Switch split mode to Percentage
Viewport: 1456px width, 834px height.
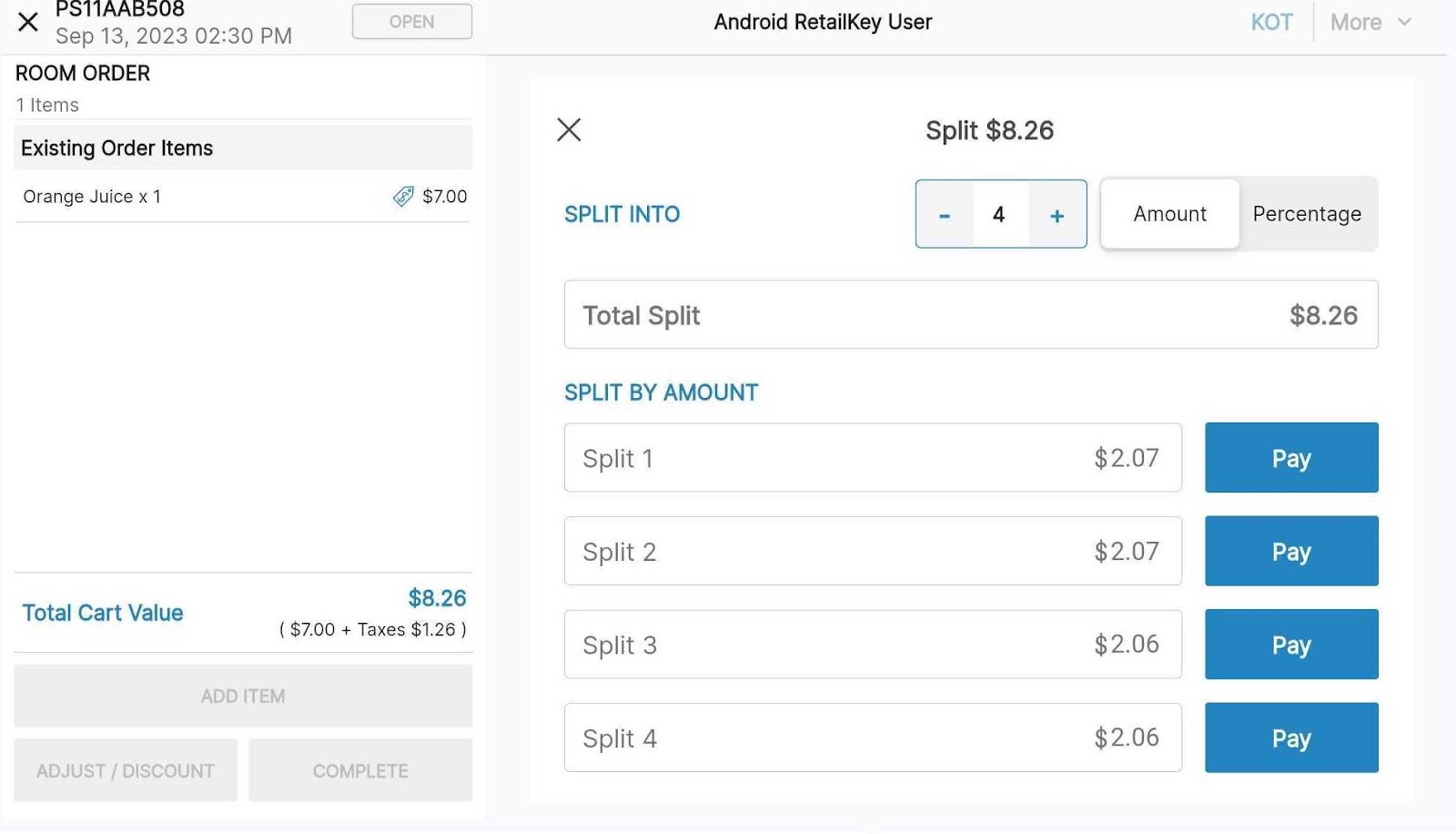click(x=1307, y=214)
